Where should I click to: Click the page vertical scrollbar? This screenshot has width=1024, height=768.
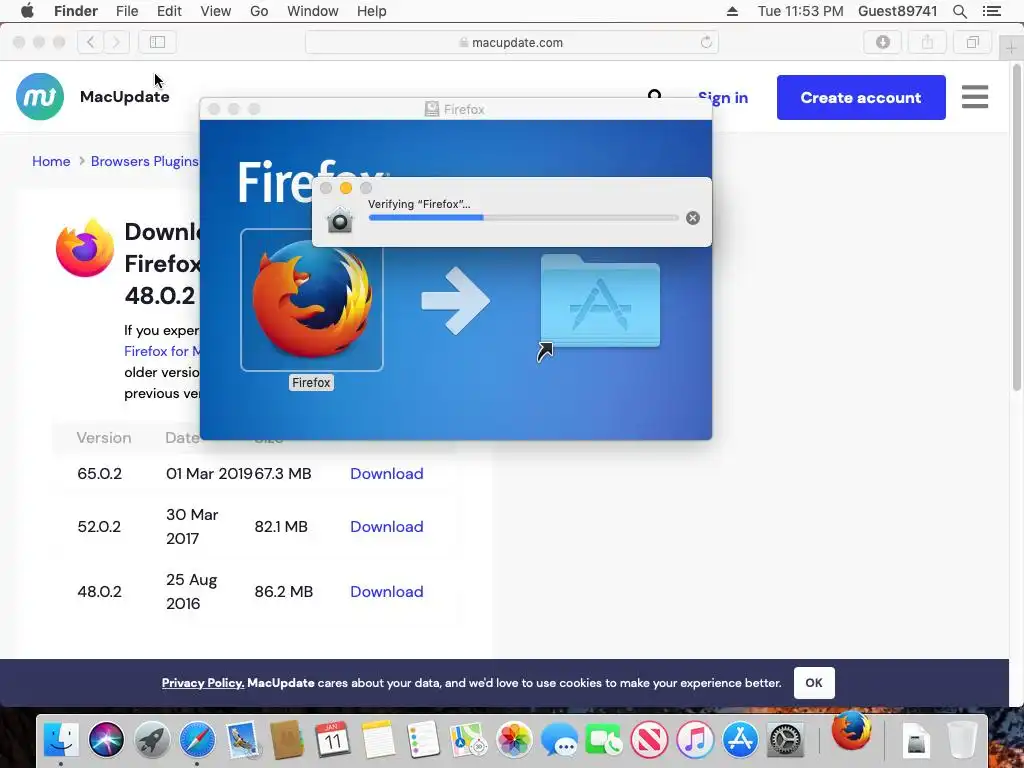1017,228
